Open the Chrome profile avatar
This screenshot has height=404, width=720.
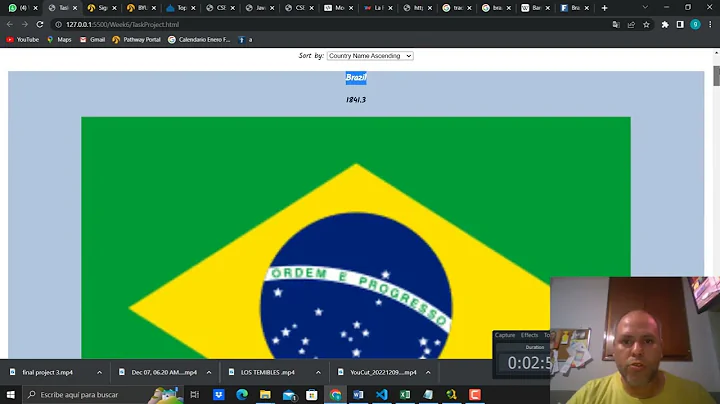pyautogui.click(x=695, y=24)
